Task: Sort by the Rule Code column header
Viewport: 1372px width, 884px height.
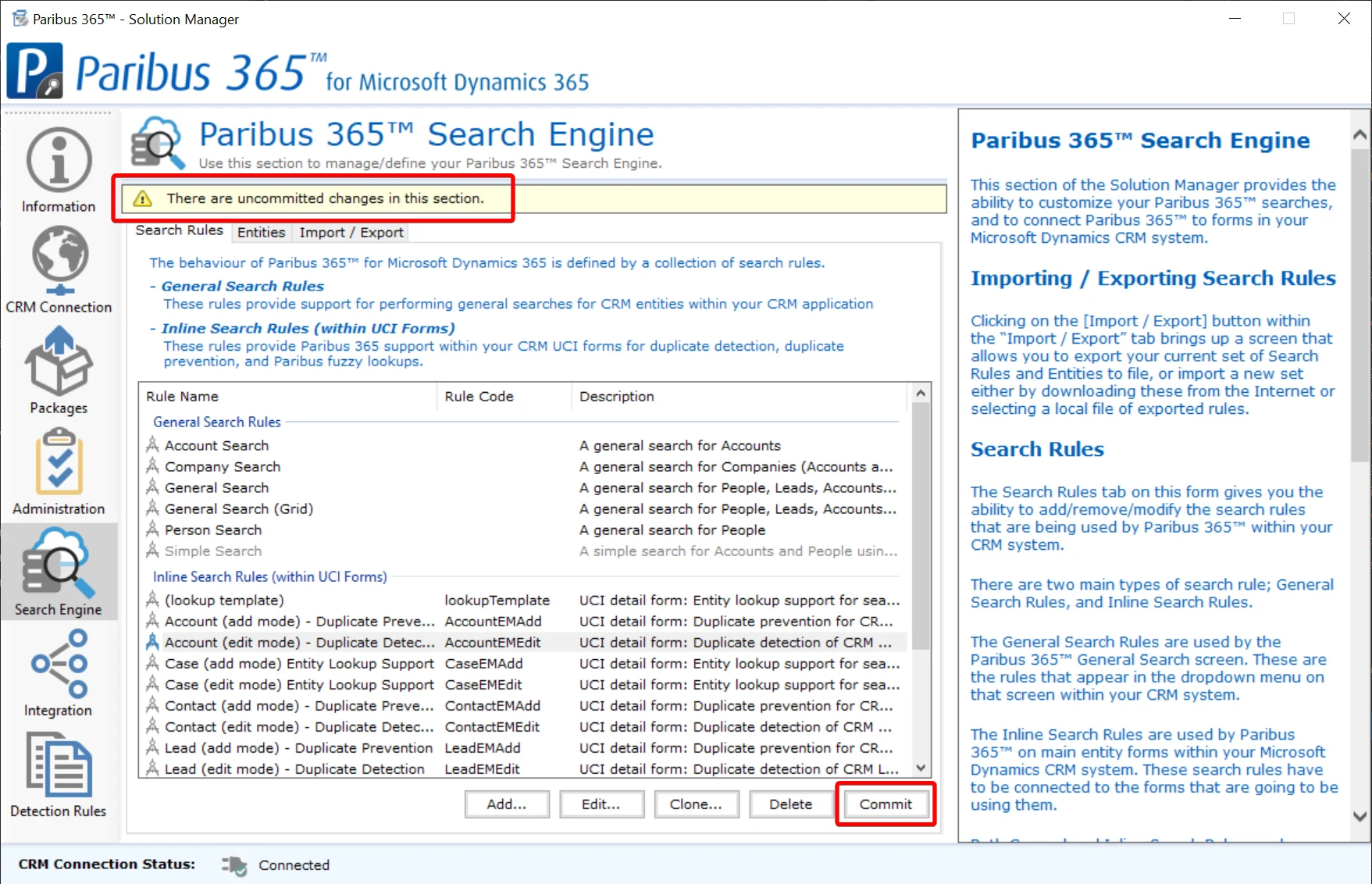Action: tap(504, 397)
